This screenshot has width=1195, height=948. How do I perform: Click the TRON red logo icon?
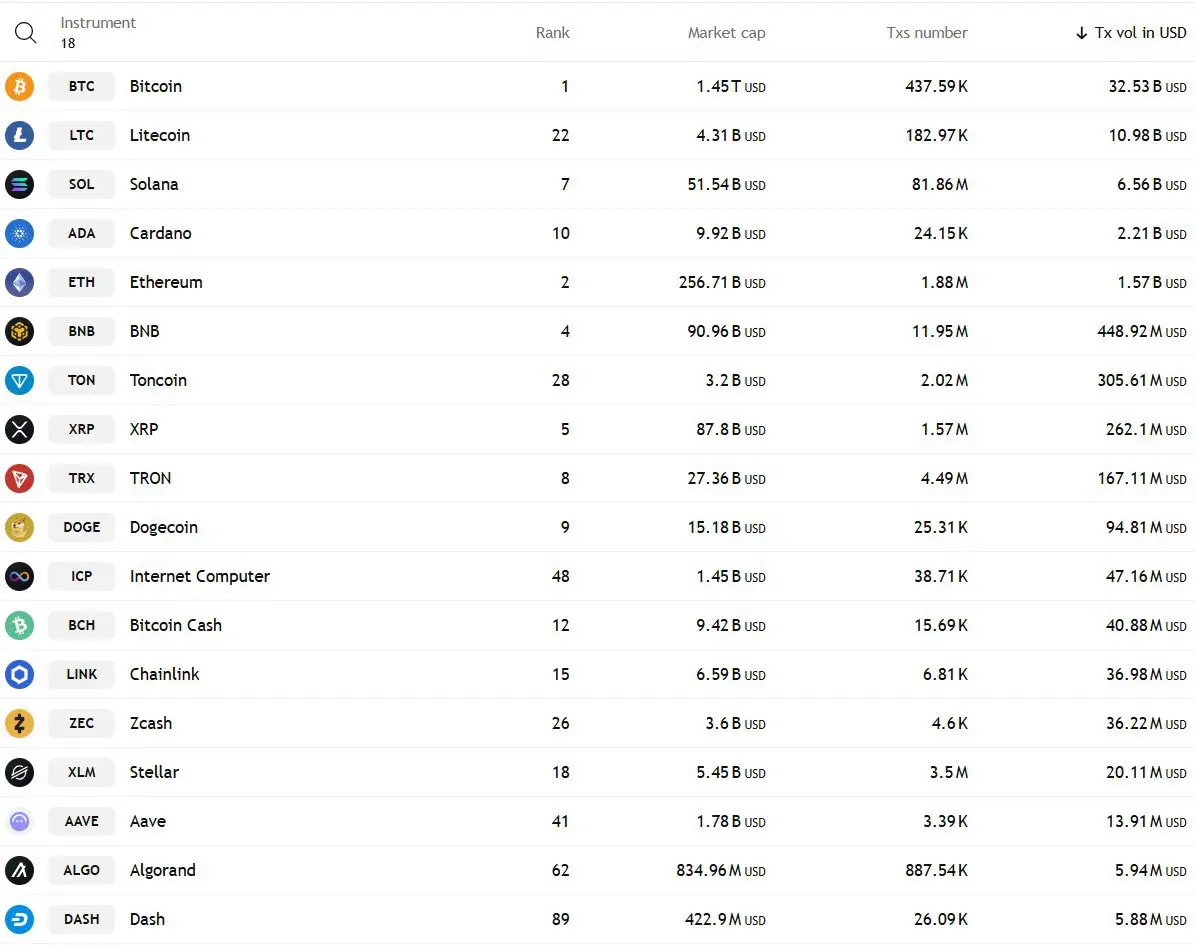[x=20, y=479]
